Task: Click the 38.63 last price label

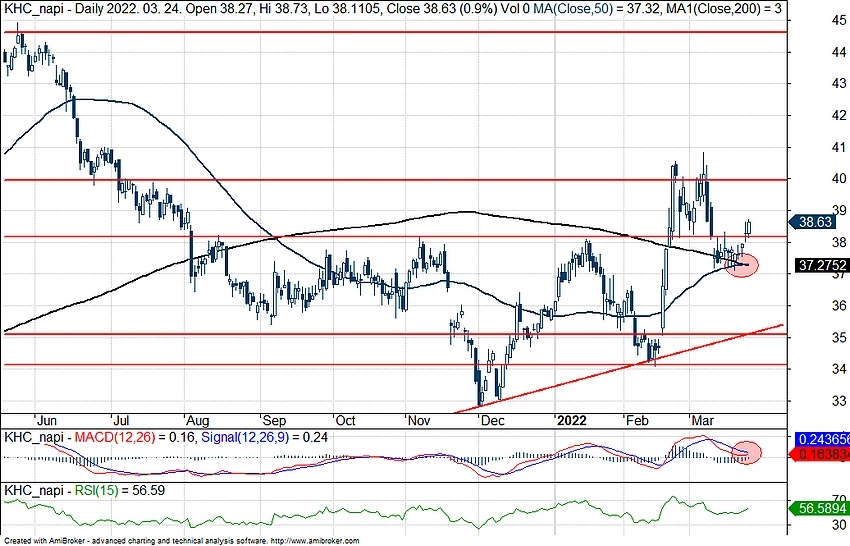Action: click(x=815, y=222)
